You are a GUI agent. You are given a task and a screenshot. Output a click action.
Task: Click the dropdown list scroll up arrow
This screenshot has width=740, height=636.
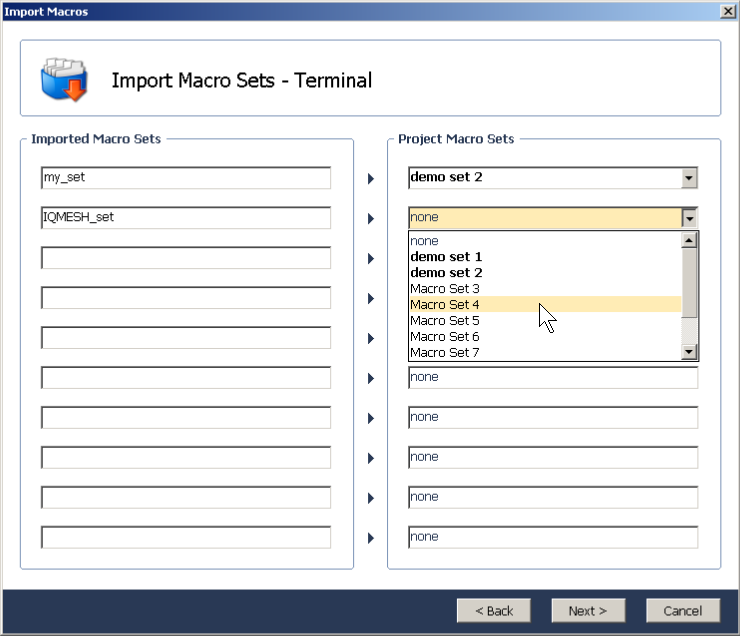coord(690,241)
